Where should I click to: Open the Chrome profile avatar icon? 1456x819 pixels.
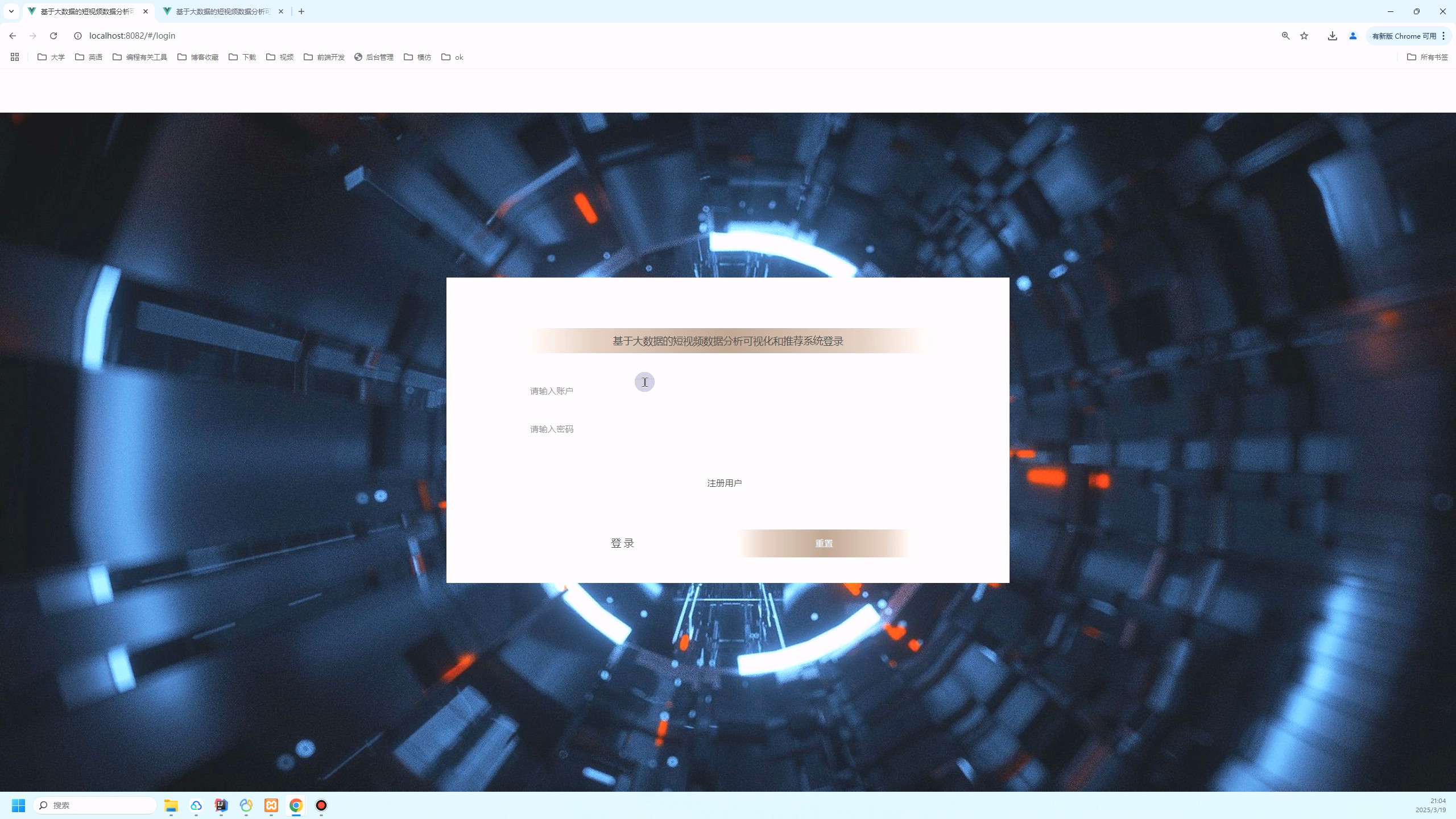pyautogui.click(x=1353, y=36)
